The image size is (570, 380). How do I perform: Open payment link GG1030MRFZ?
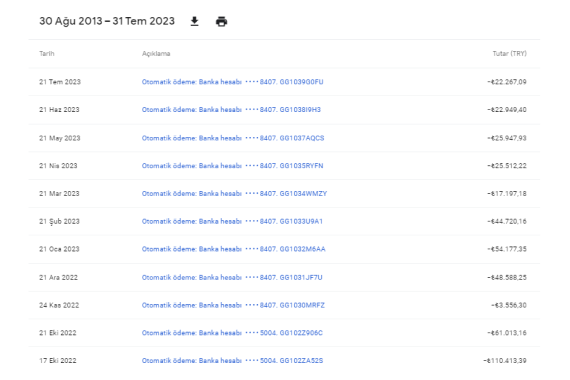(233, 305)
